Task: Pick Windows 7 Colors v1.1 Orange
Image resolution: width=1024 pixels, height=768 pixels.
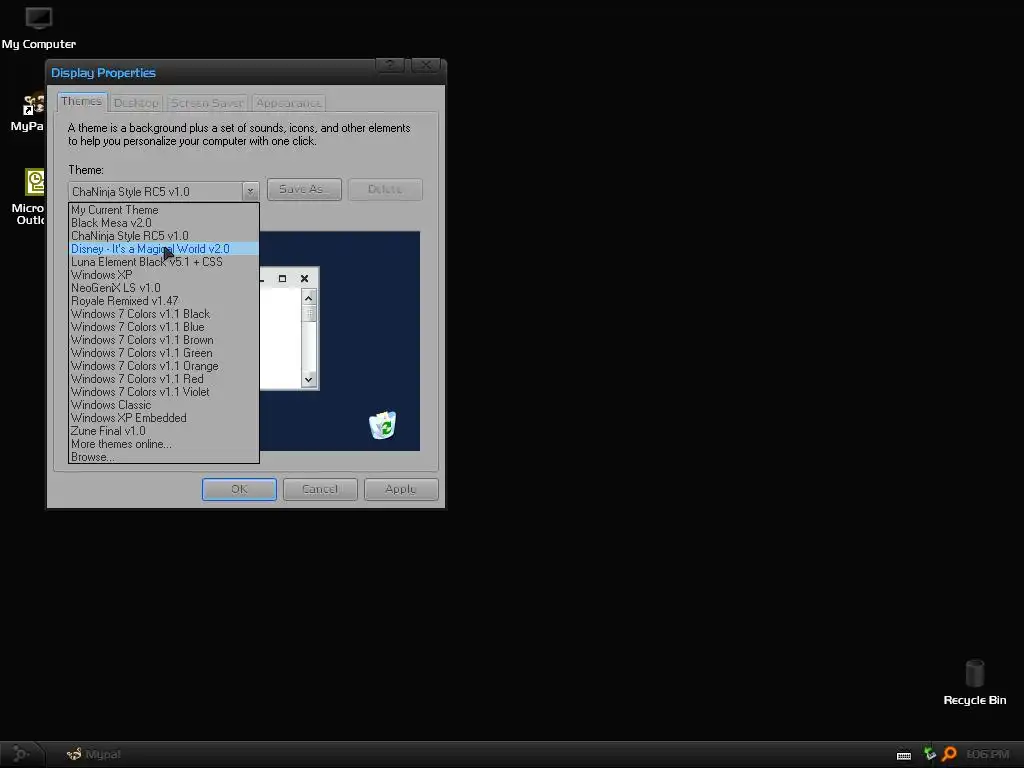Action: tap(164, 366)
